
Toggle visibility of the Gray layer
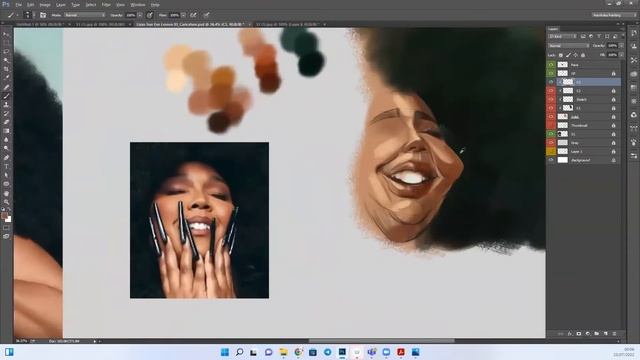(551, 142)
